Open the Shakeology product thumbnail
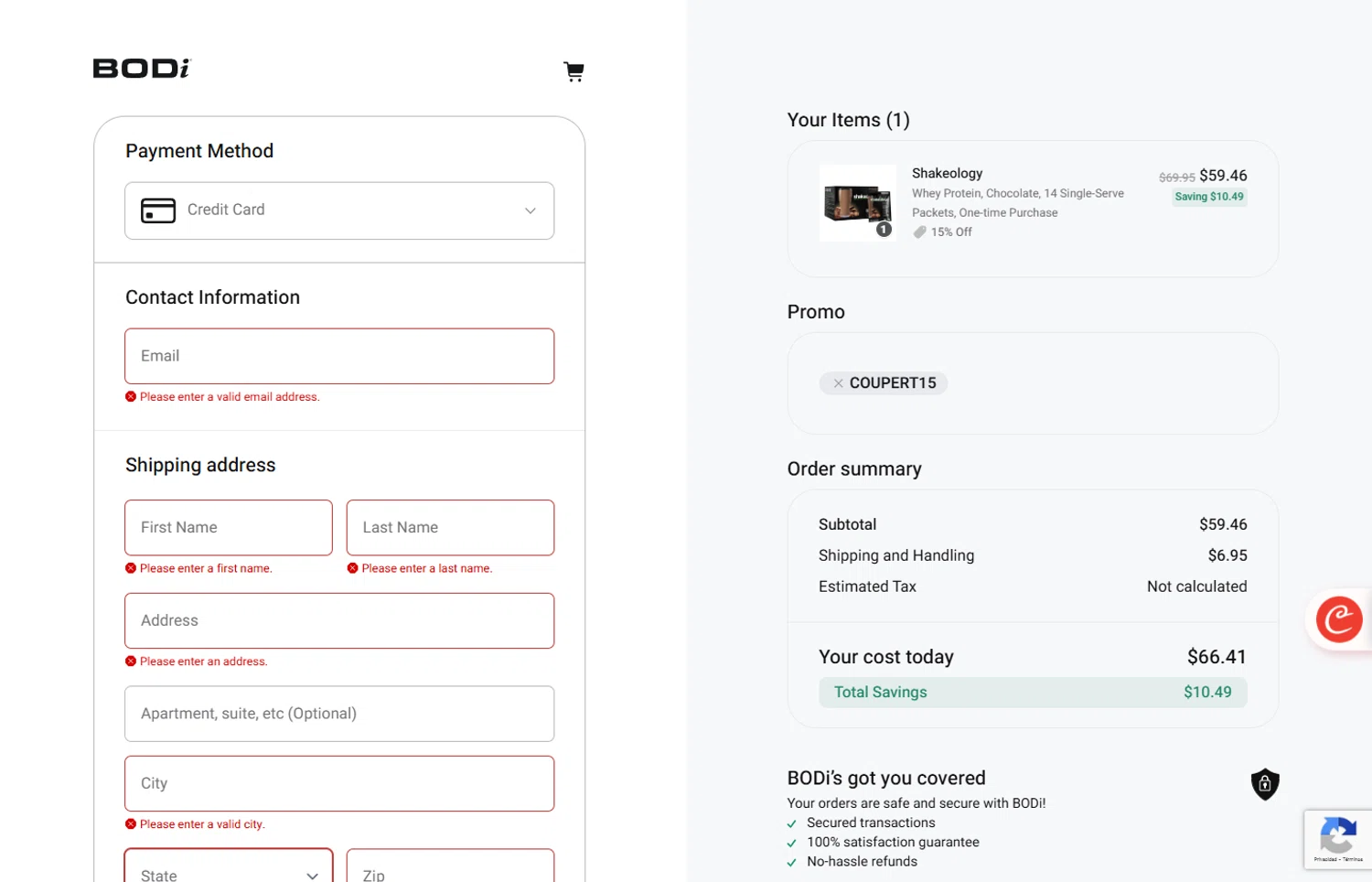This screenshot has height=882, width=1372. [857, 202]
